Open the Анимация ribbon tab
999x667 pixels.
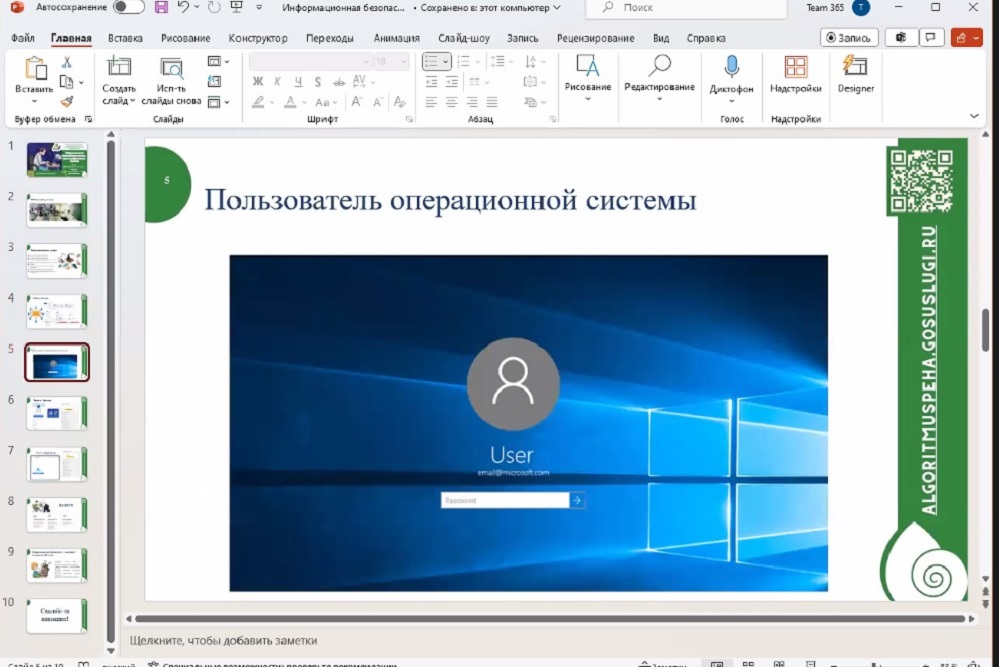pyautogui.click(x=396, y=38)
